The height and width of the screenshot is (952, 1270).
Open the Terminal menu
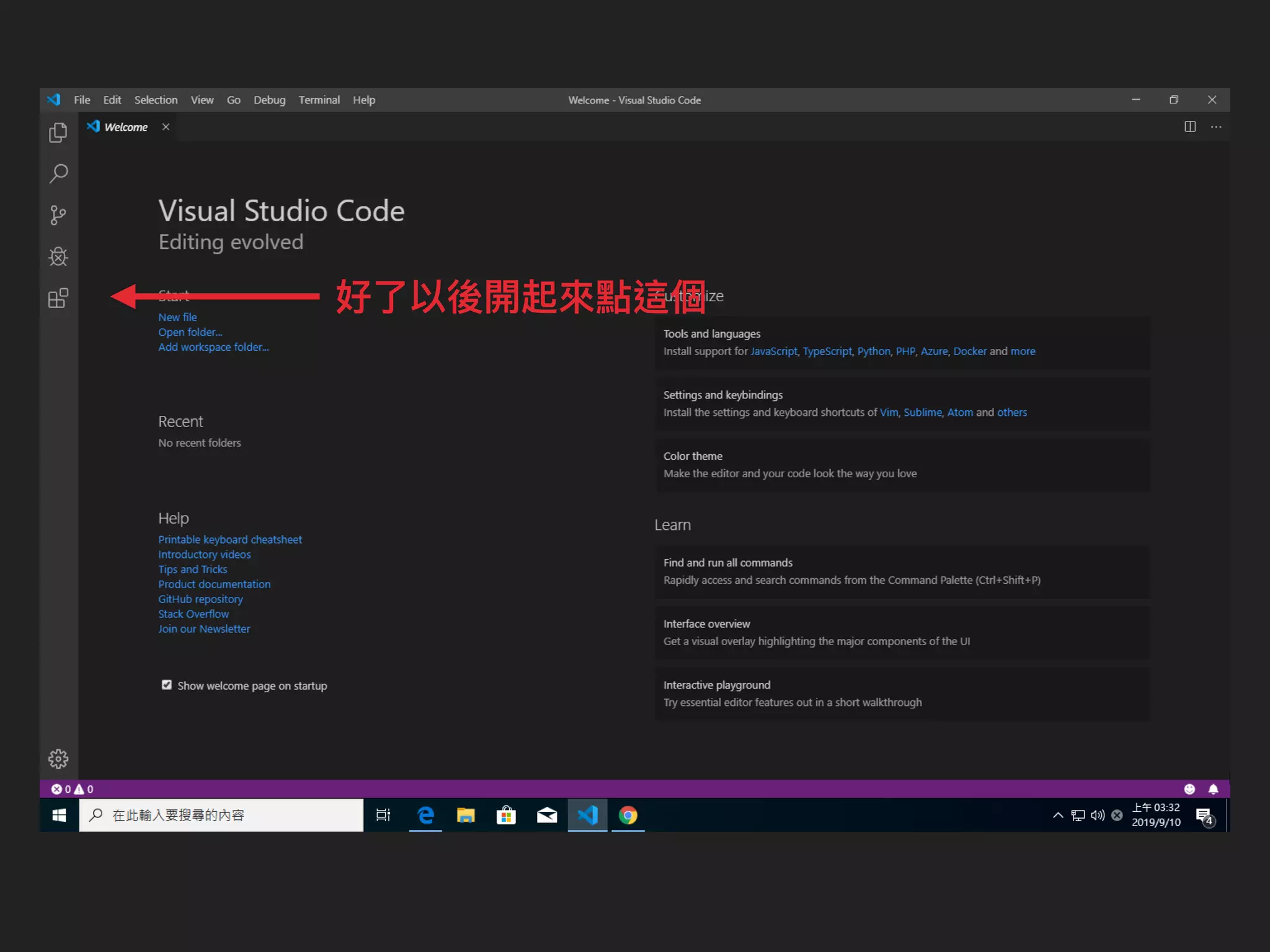(319, 100)
